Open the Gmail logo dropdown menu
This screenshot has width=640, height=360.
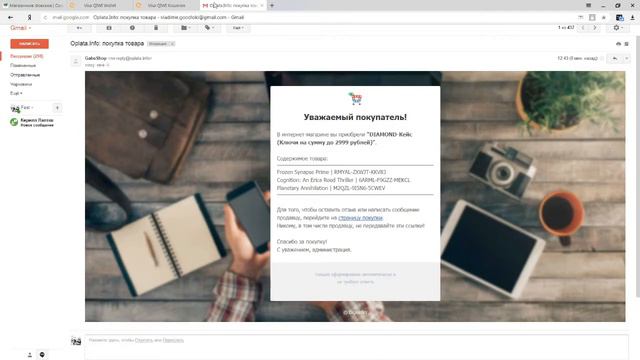coord(20,28)
